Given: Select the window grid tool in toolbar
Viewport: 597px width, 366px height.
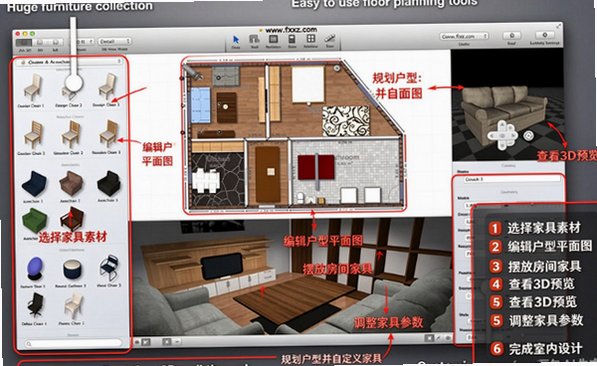Looking at the screenshot, I should 311,38.
